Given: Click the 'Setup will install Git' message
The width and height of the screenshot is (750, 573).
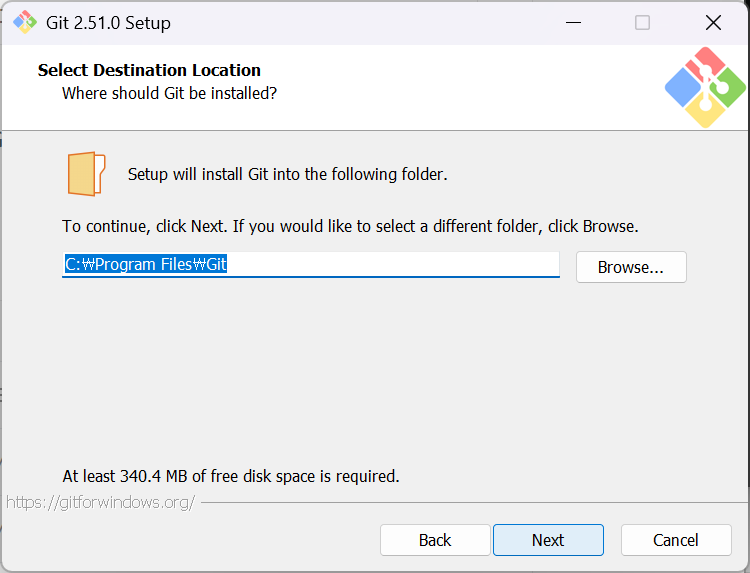Looking at the screenshot, I should click(x=287, y=174).
